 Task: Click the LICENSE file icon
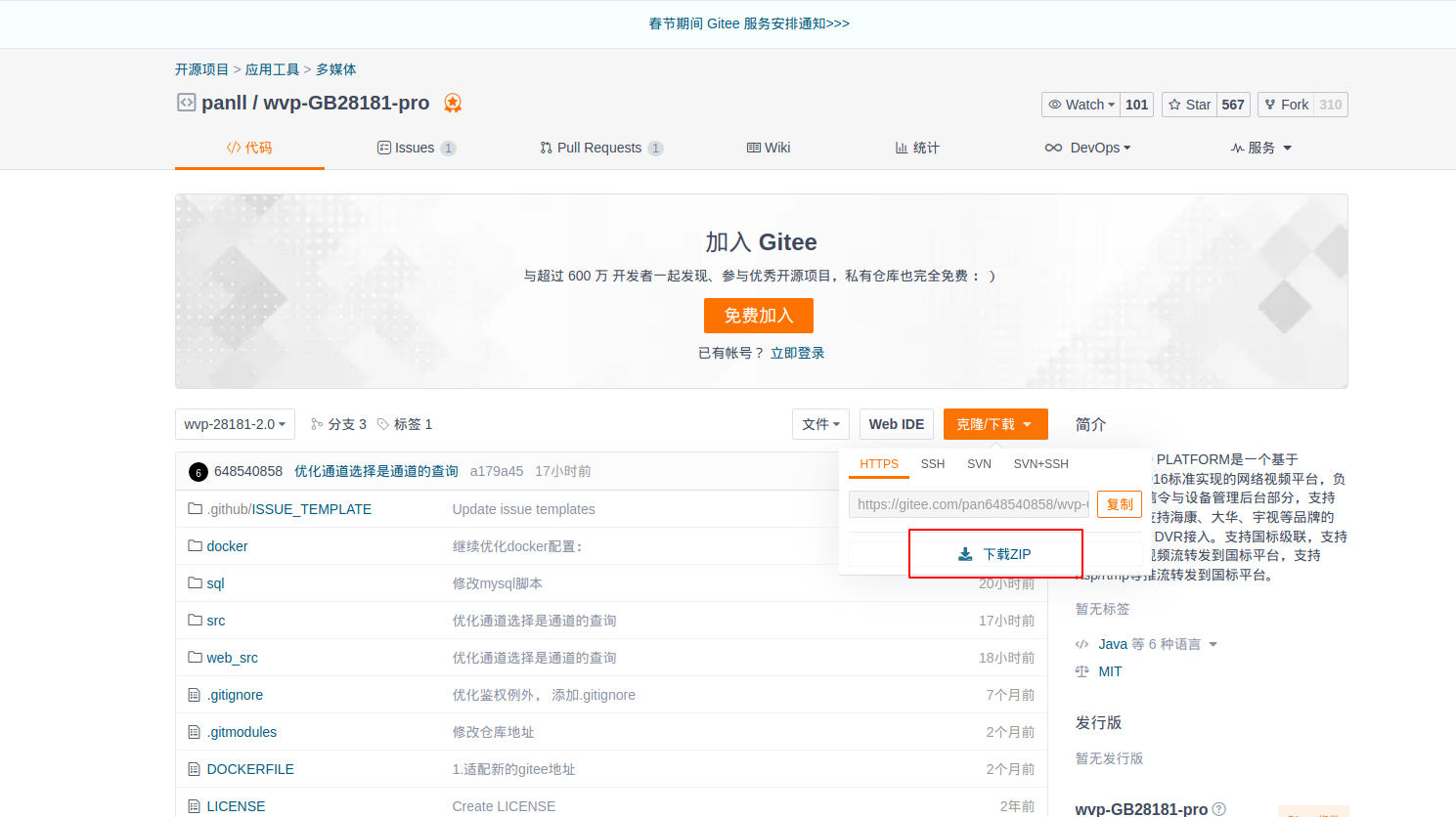click(195, 806)
